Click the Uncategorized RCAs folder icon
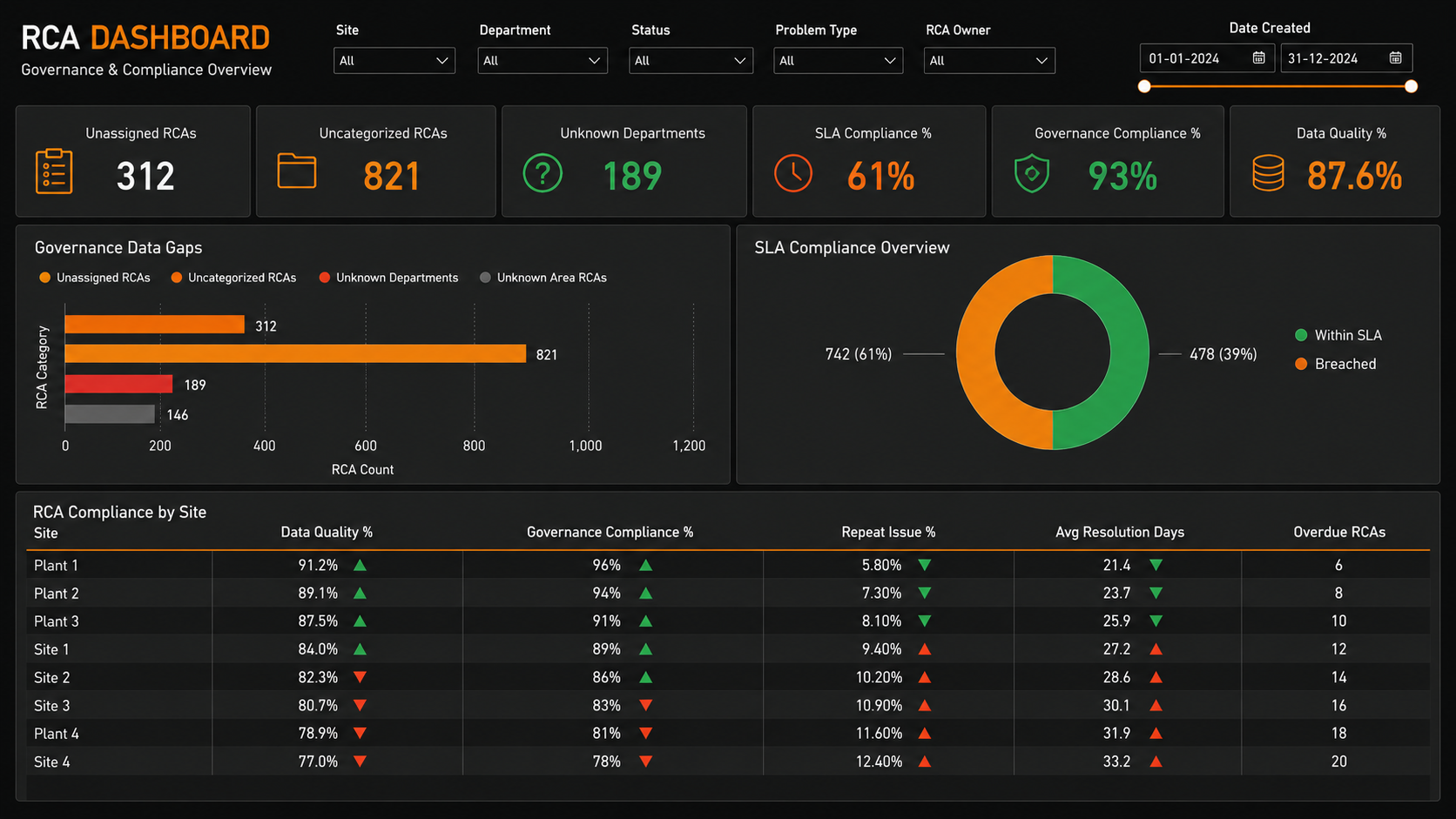The height and width of the screenshot is (819, 1456). tap(296, 171)
